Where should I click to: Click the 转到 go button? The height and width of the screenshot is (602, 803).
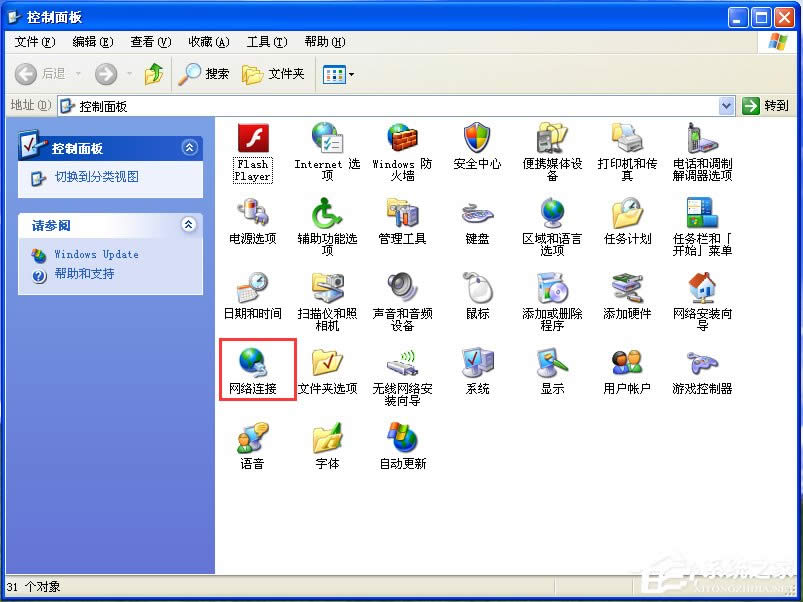pos(766,105)
